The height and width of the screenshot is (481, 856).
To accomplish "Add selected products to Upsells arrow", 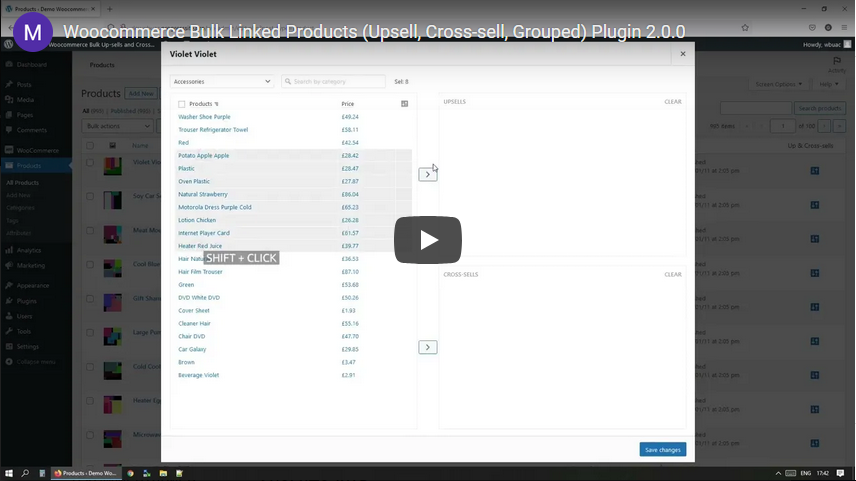I will pyautogui.click(x=427, y=175).
